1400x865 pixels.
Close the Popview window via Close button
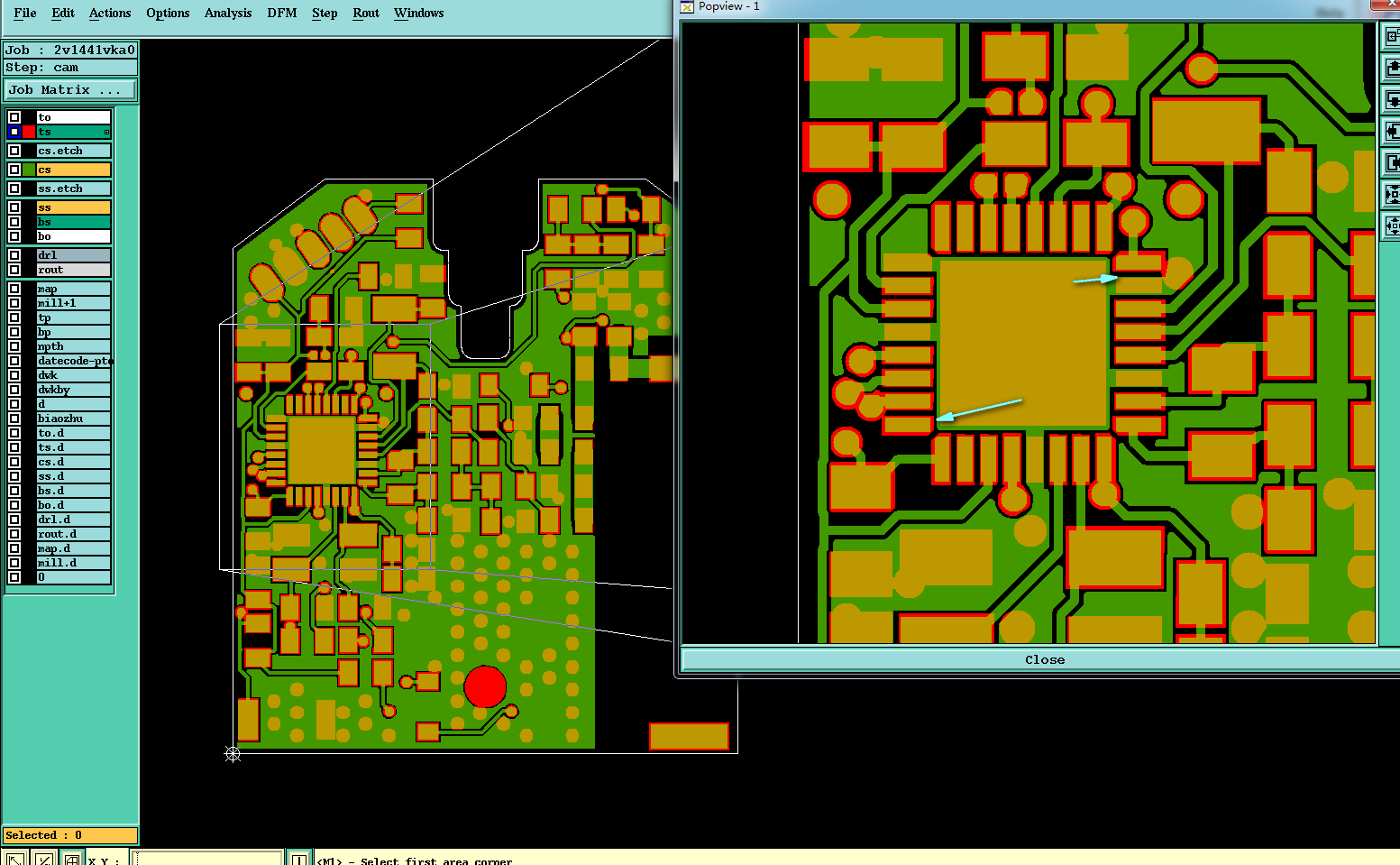pos(1044,659)
